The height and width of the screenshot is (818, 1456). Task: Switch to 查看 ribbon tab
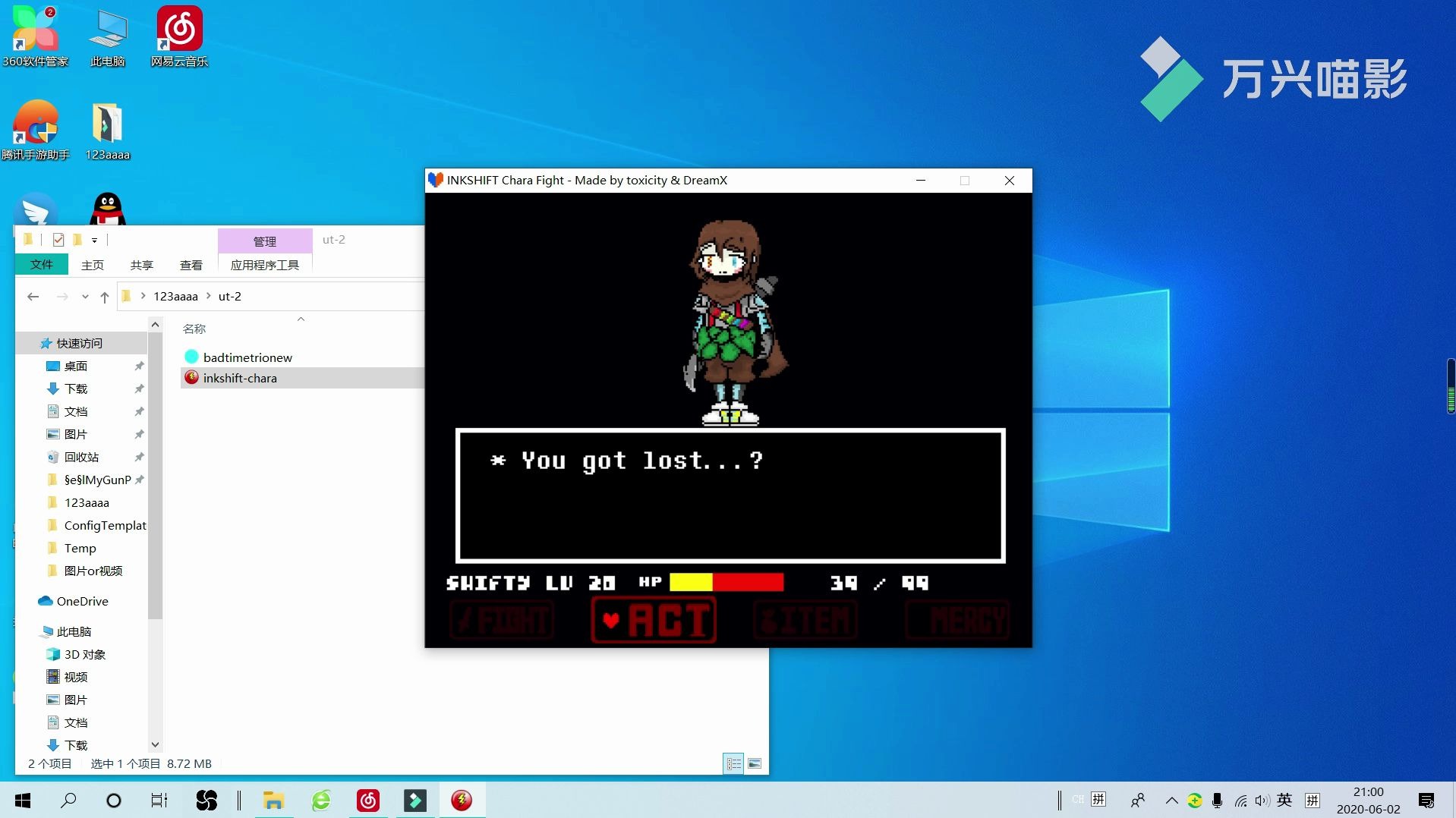(x=191, y=265)
